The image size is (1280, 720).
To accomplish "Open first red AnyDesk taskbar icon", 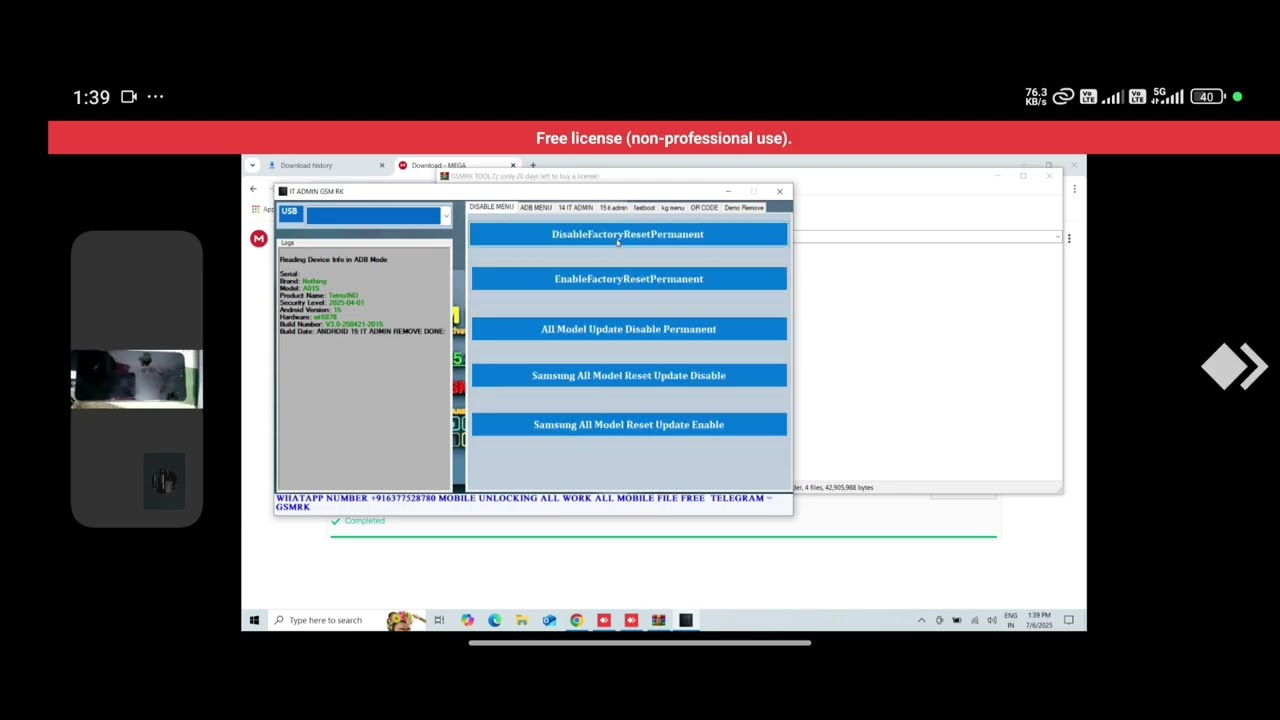I will click(x=604, y=620).
